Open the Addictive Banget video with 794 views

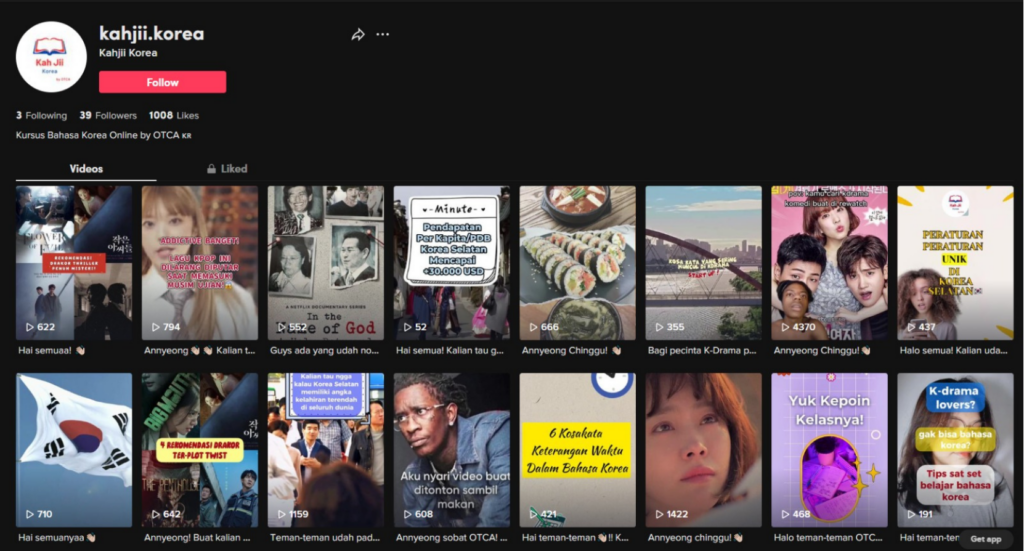(x=200, y=262)
